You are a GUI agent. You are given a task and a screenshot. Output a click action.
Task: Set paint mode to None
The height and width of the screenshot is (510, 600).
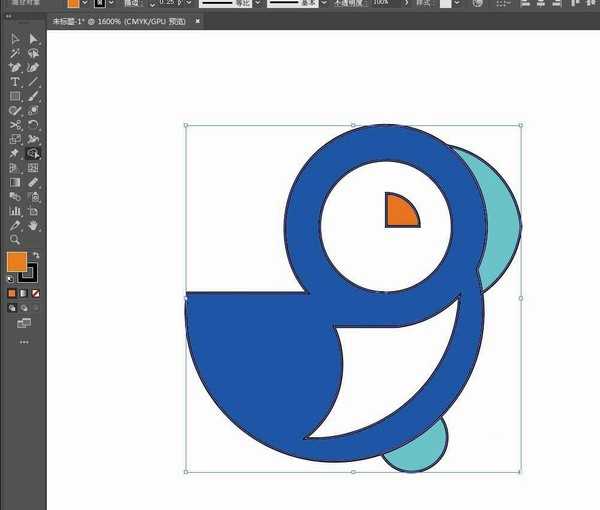pos(37,293)
